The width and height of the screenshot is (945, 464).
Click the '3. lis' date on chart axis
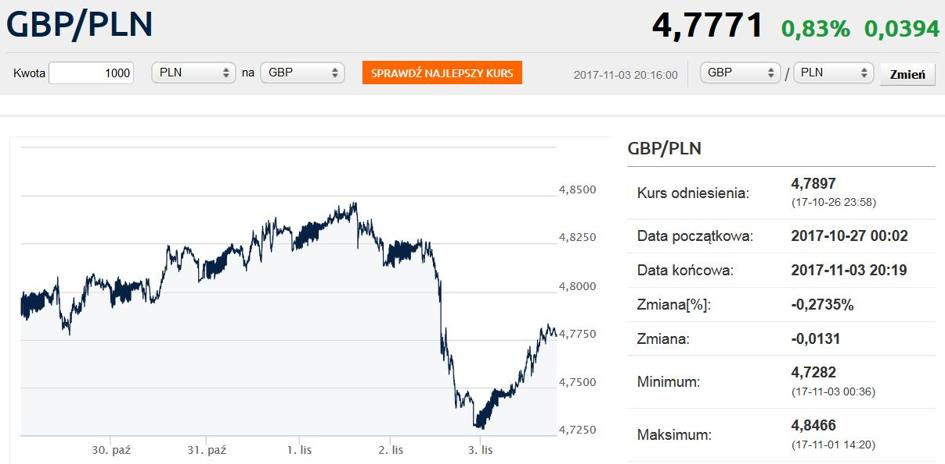480,450
